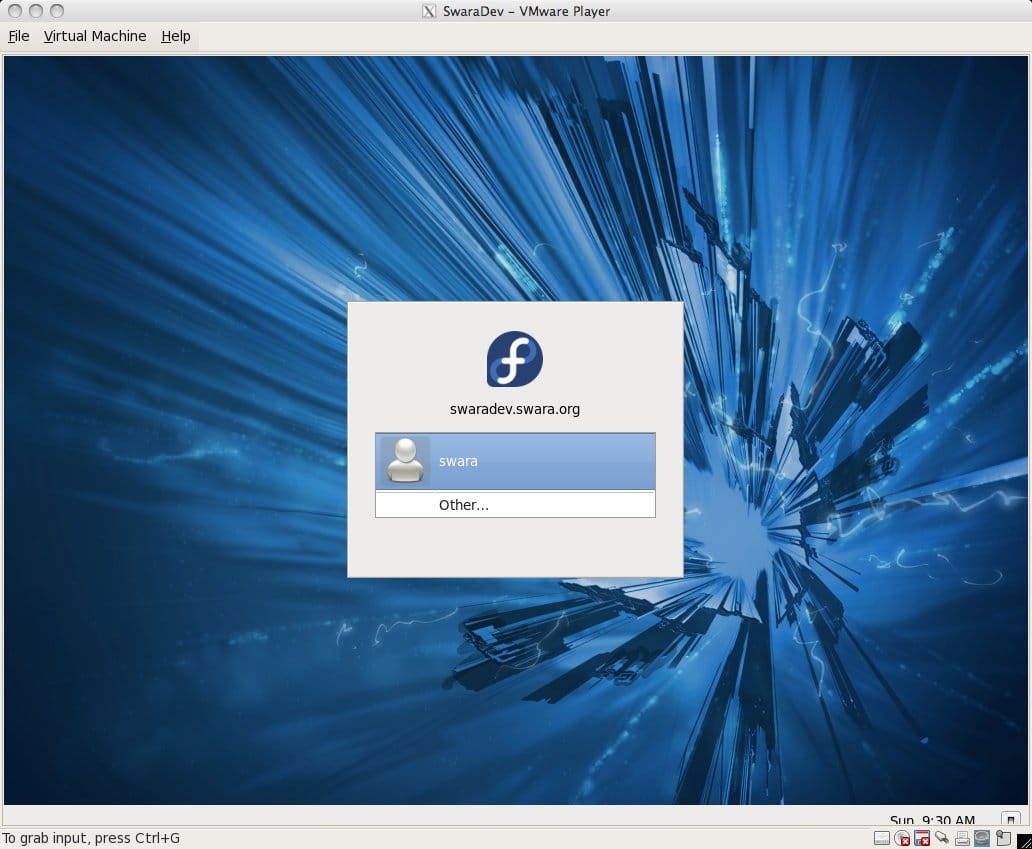Click the swaradev.swara.org hostname label
The image size is (1032, 849).
[515, 409]
